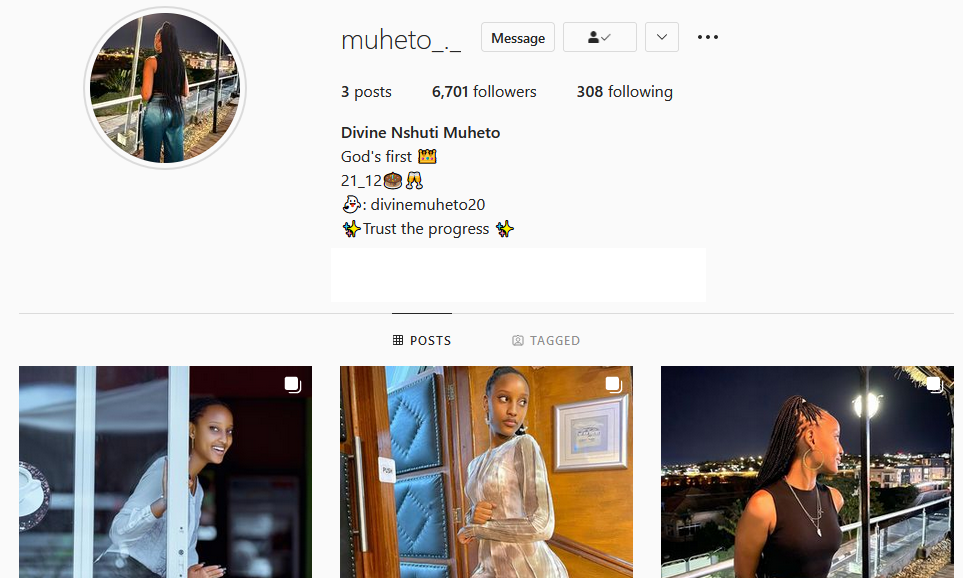The height and width of the screenshot is (578, 963).
Task: Click the 3 posts count
Action: 366,92
